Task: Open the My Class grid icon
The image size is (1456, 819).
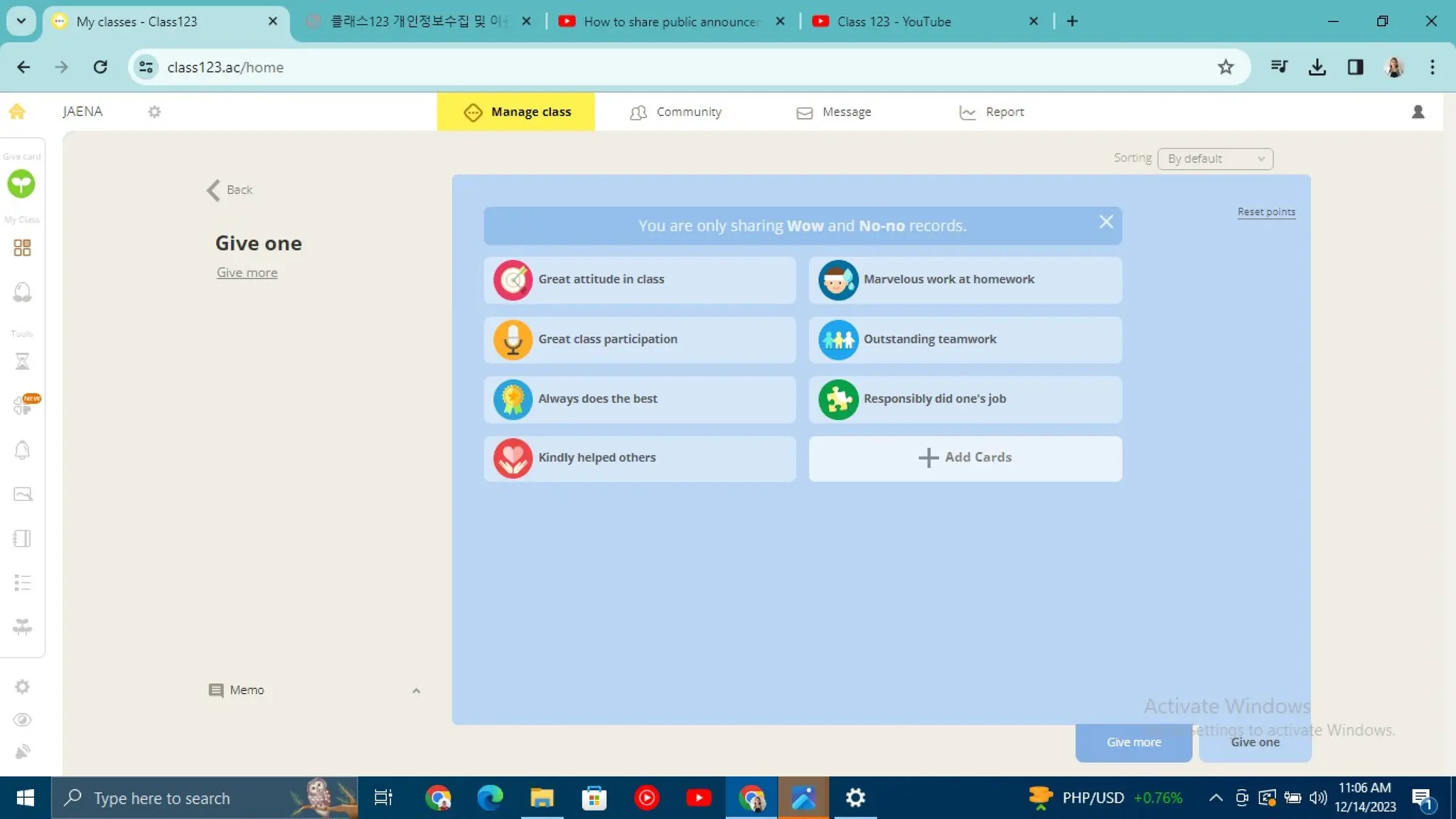Action: click(22, 248)
